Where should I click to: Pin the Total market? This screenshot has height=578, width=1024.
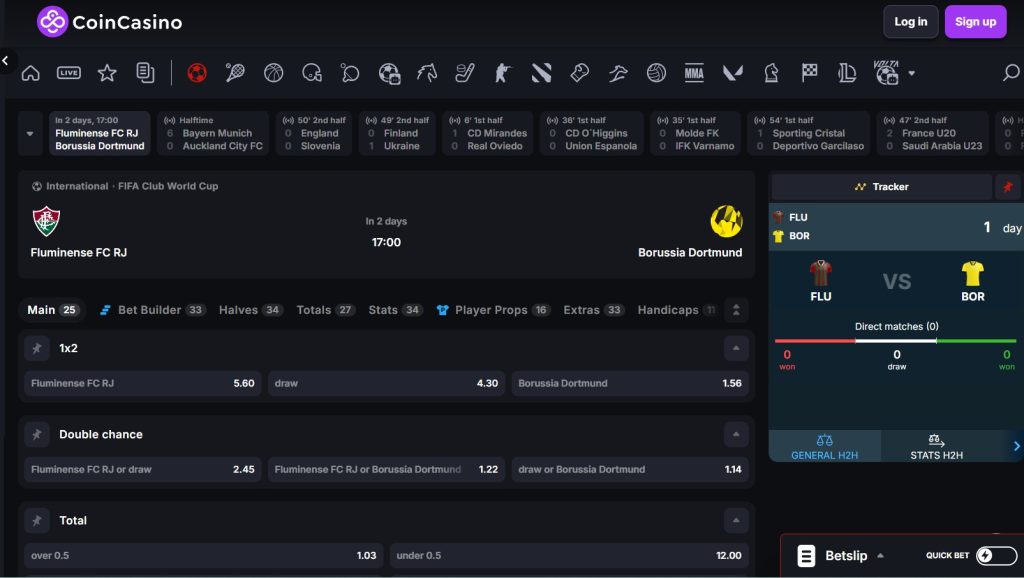[x=37, y=521]
